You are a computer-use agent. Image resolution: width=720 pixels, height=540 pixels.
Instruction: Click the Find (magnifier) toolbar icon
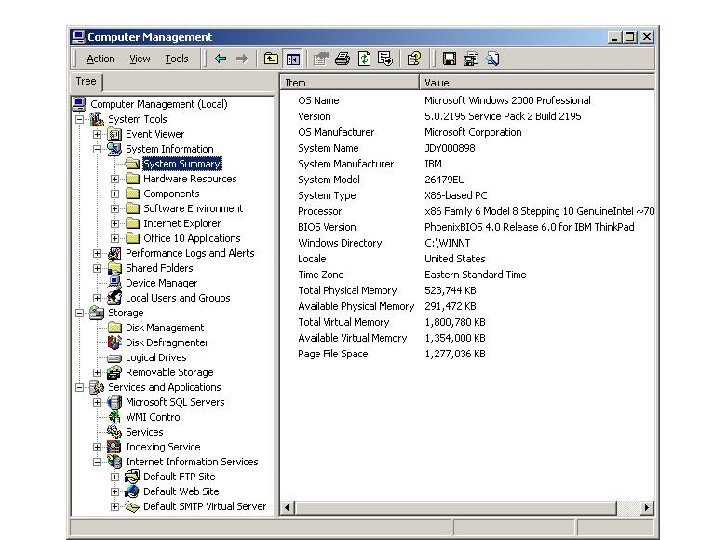pyautogui.click(x=493, y=59)
